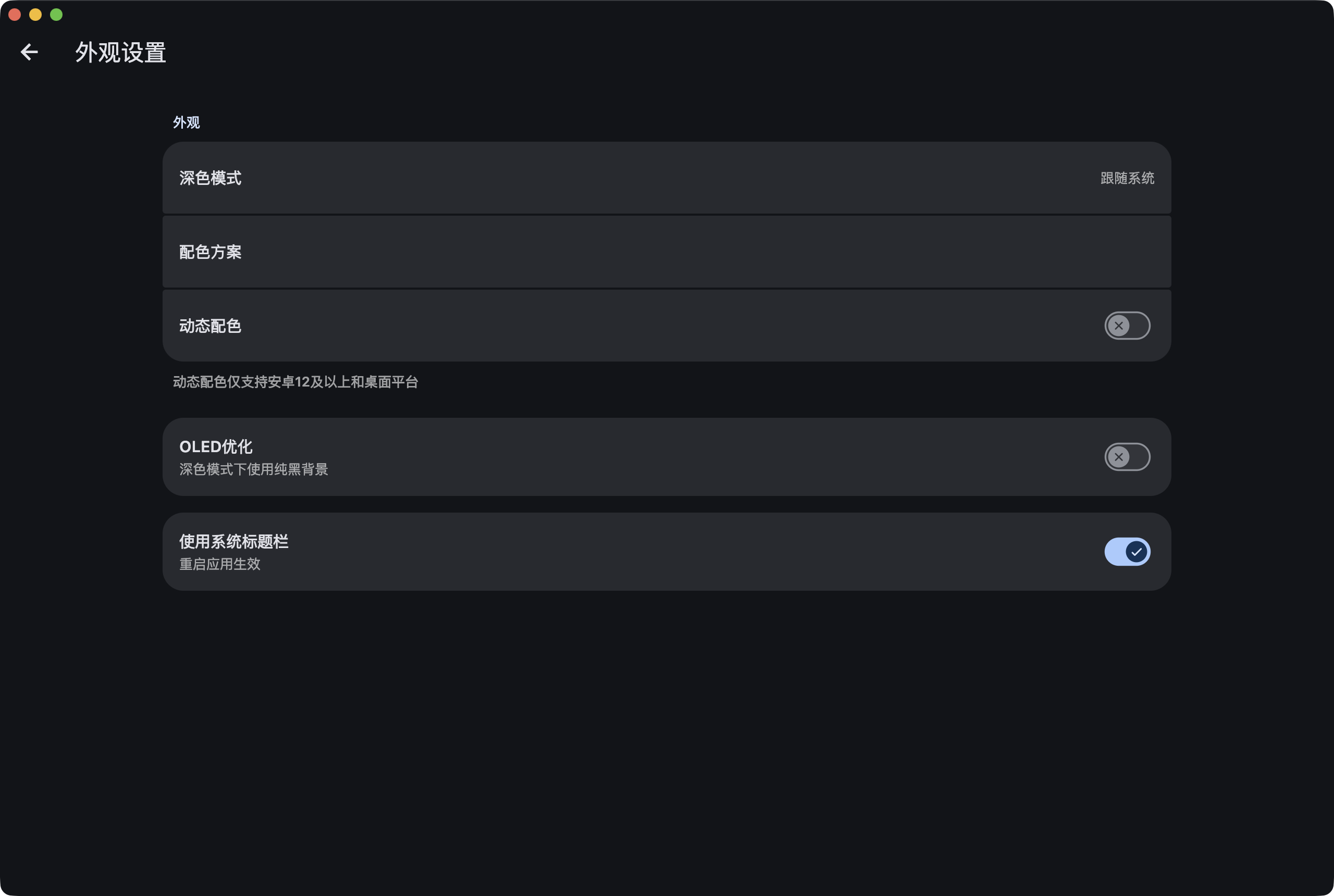Open the 深色模式 setting row
The height and width of the screenshot is (896, 1334).
tap(666, 178)
